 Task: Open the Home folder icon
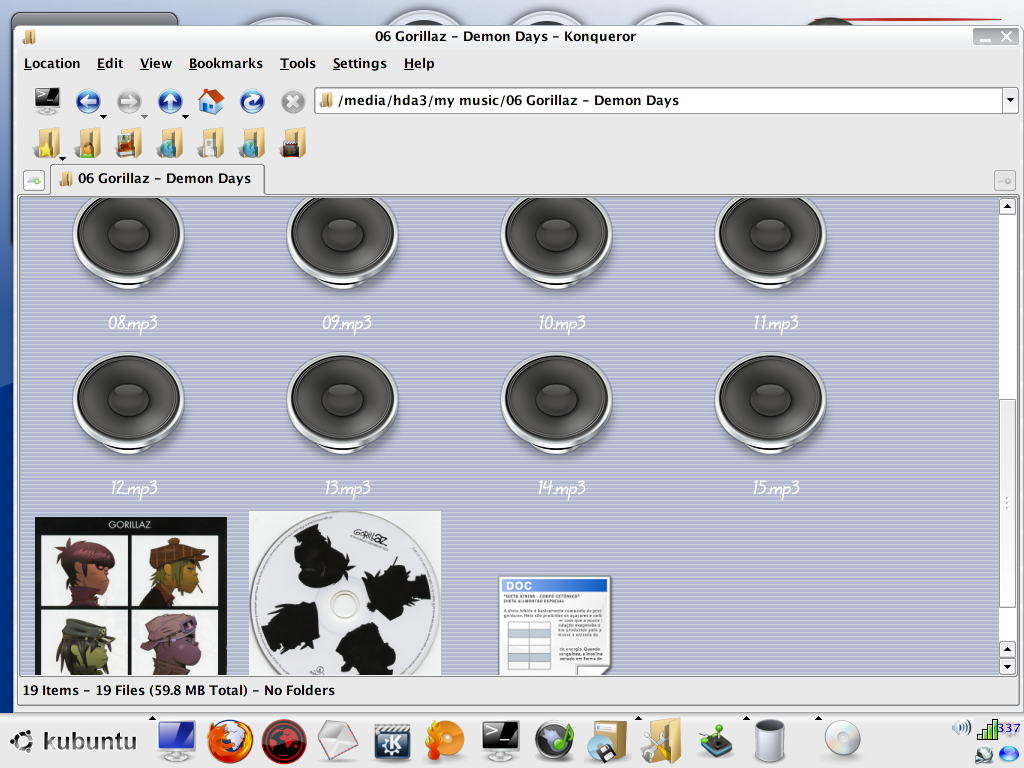tap(211, 101)
